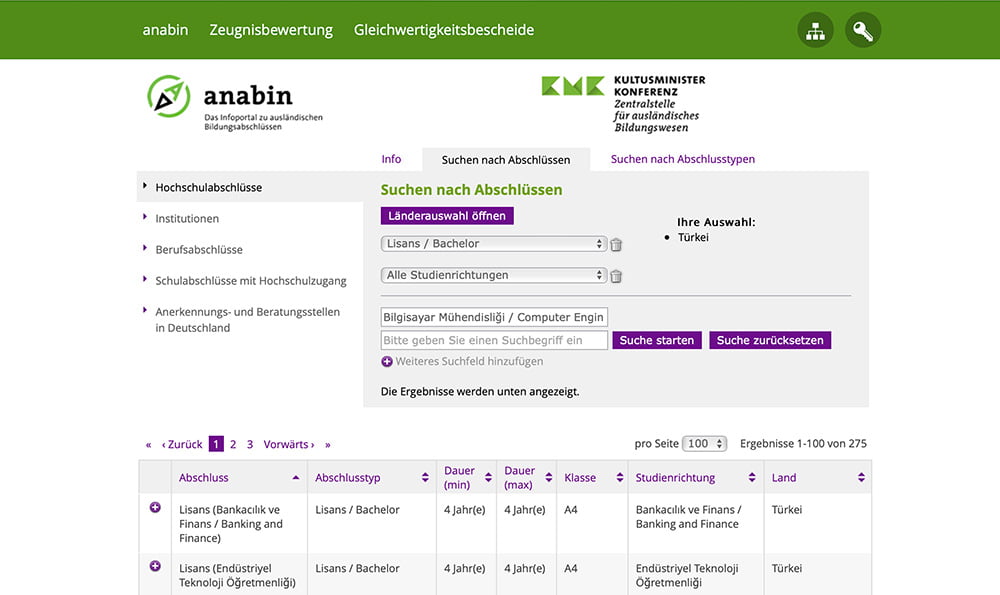The height and width of the screenshot is (595, 1000).
Task: Expand the Endüstriyel Teknoloji Öğretmenliği row plus icon
Action: pos(155,566)
